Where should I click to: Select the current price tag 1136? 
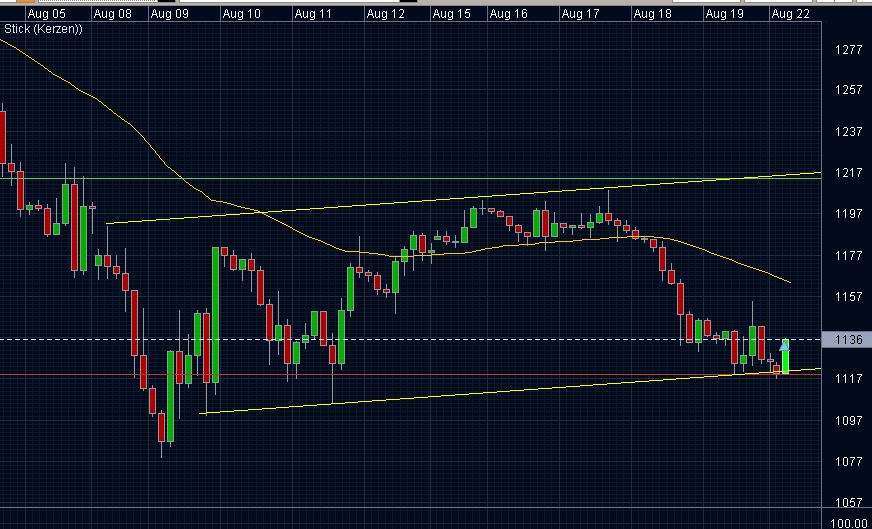click(847, 339)
